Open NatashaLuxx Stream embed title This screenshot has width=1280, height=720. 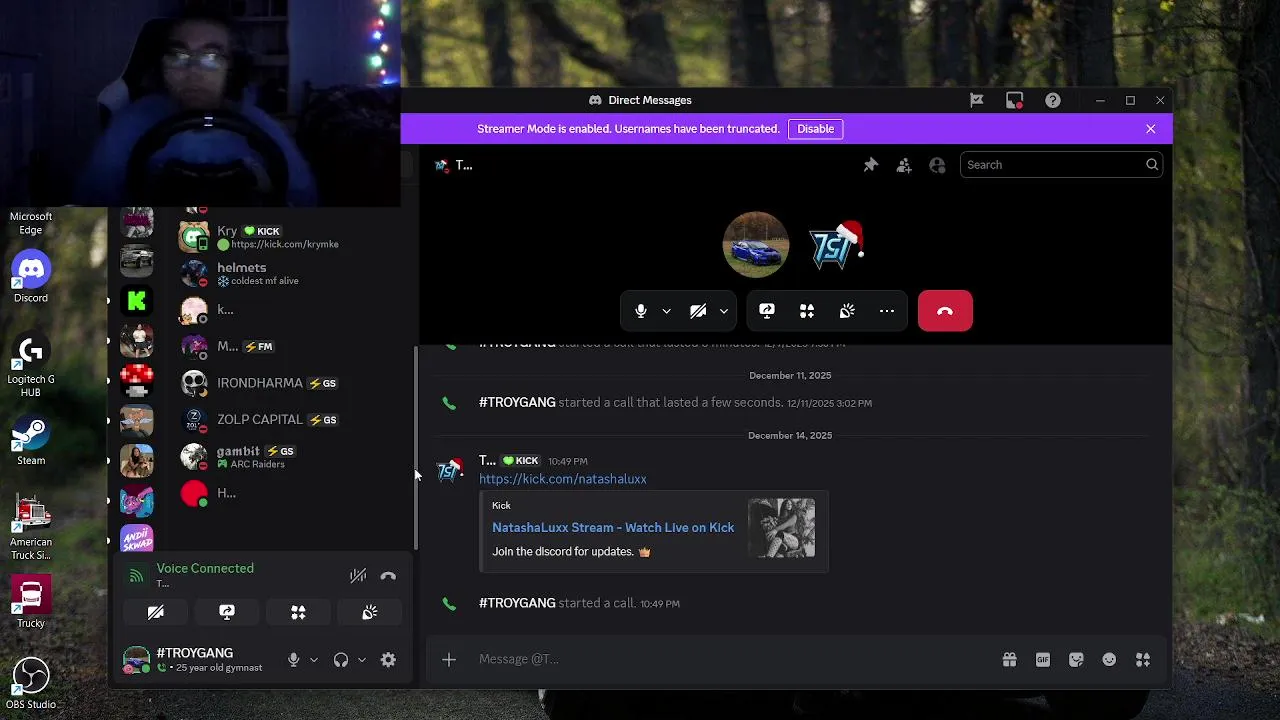613,527
